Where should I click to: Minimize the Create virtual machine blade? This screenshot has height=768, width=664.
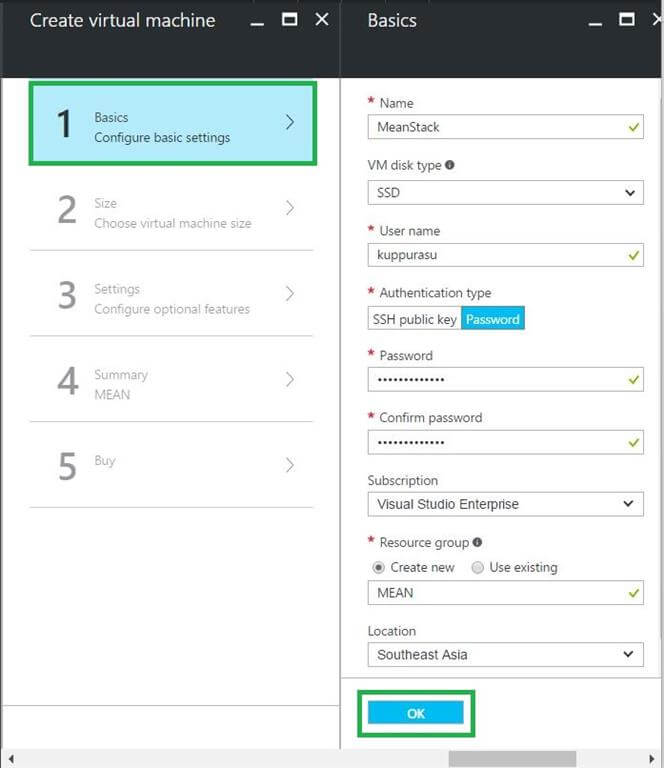pos(258,20)
